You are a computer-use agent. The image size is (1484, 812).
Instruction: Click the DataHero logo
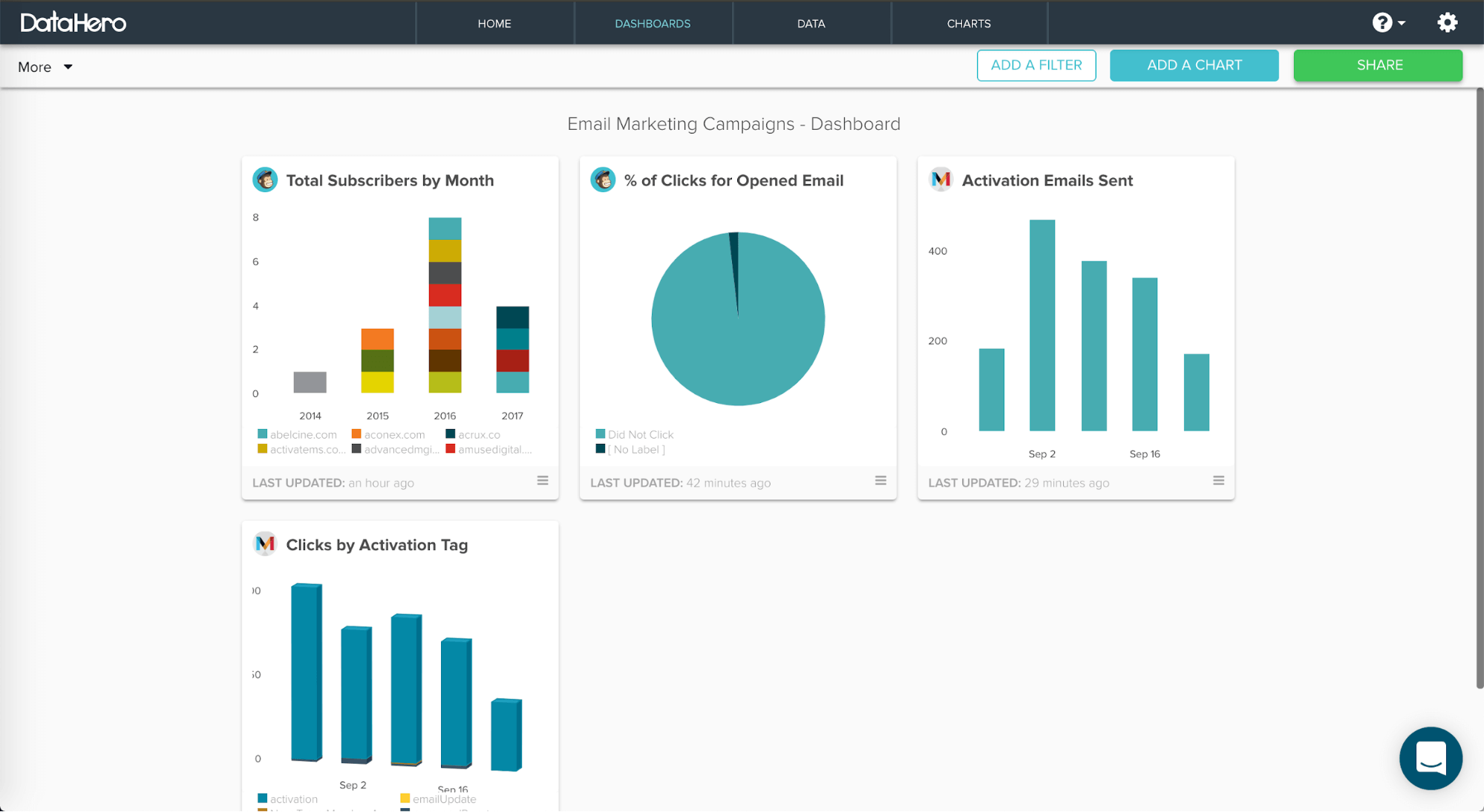pyautogui.click(x=73, y=22)
